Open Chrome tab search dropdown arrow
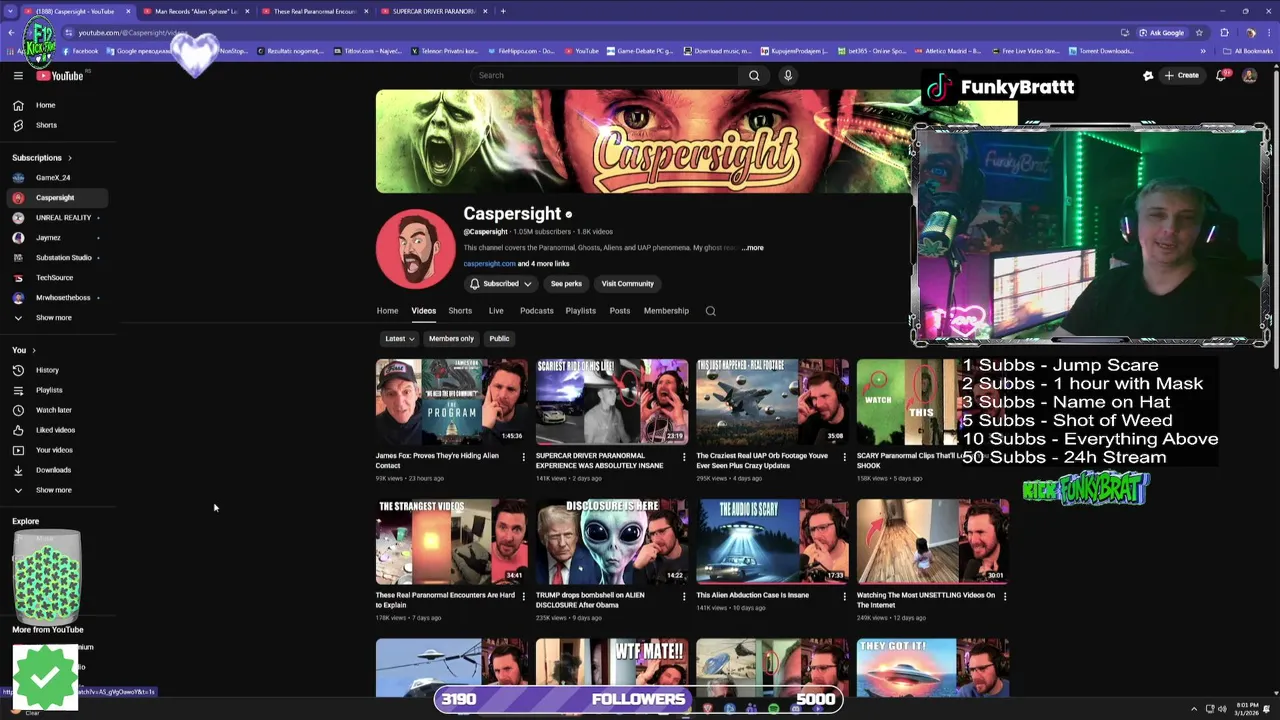The image size is (1280, 720). coord(10,11)
